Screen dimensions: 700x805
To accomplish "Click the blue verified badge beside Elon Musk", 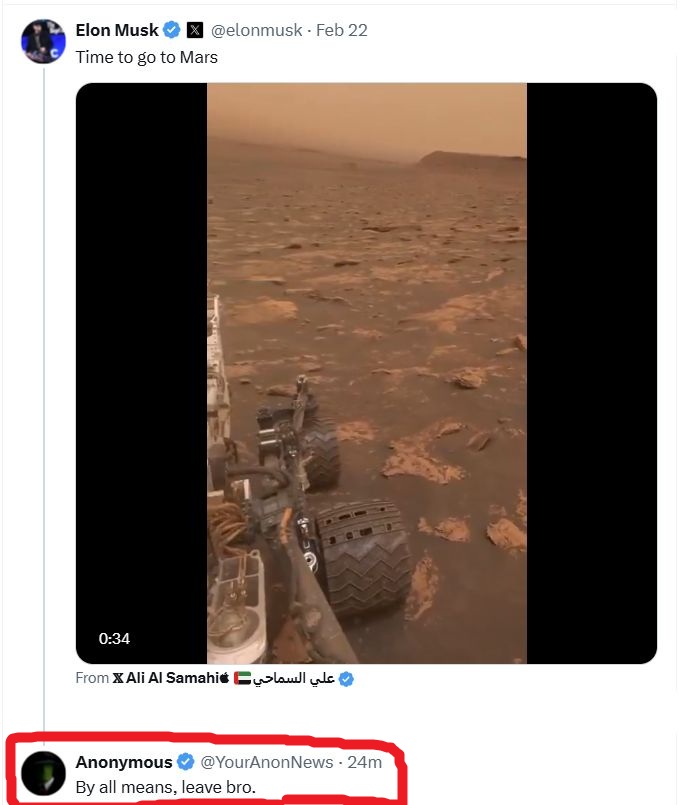I will pos(172,30).
